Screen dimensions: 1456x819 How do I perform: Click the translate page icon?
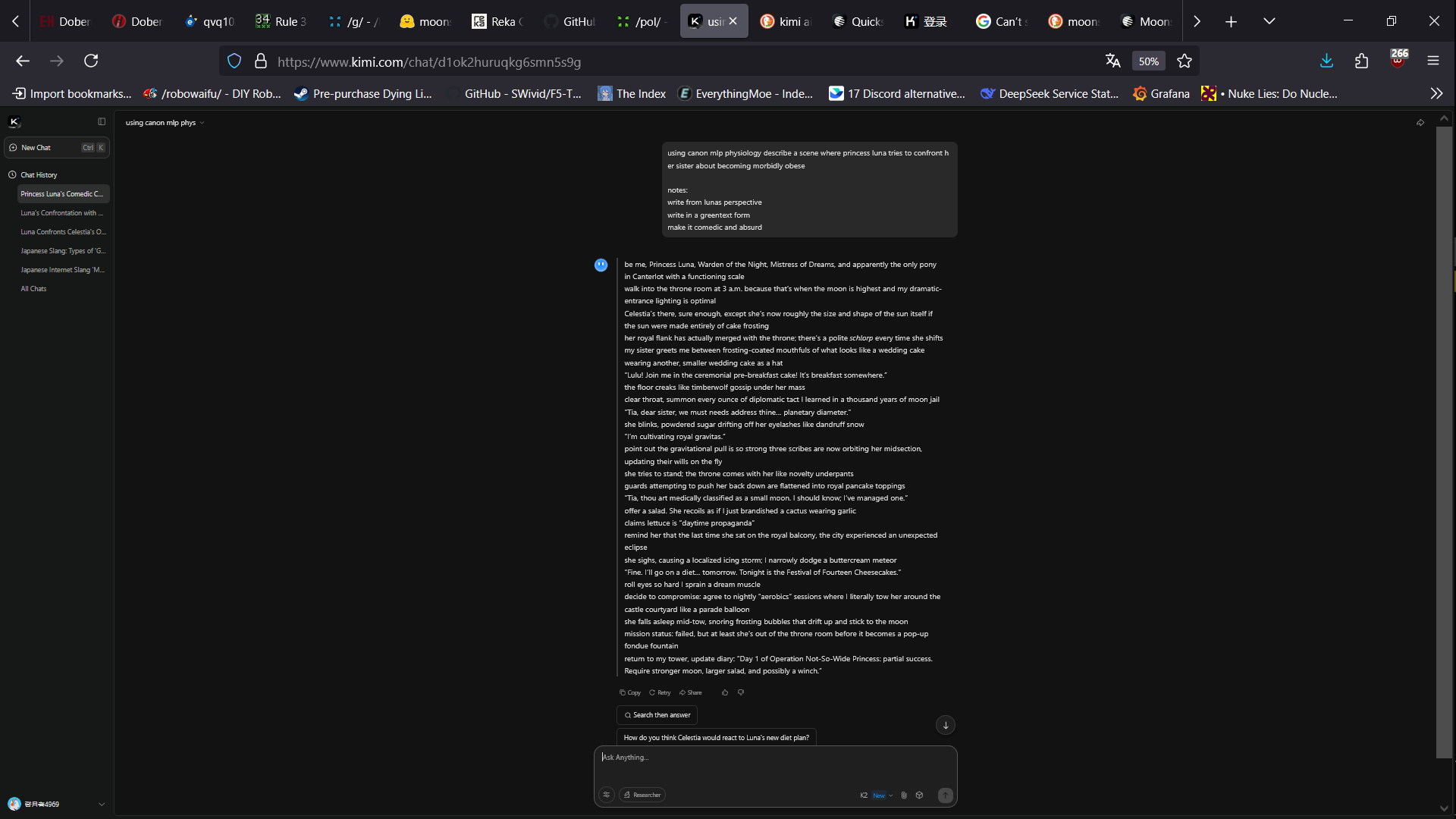click(x=1112, y=61)
